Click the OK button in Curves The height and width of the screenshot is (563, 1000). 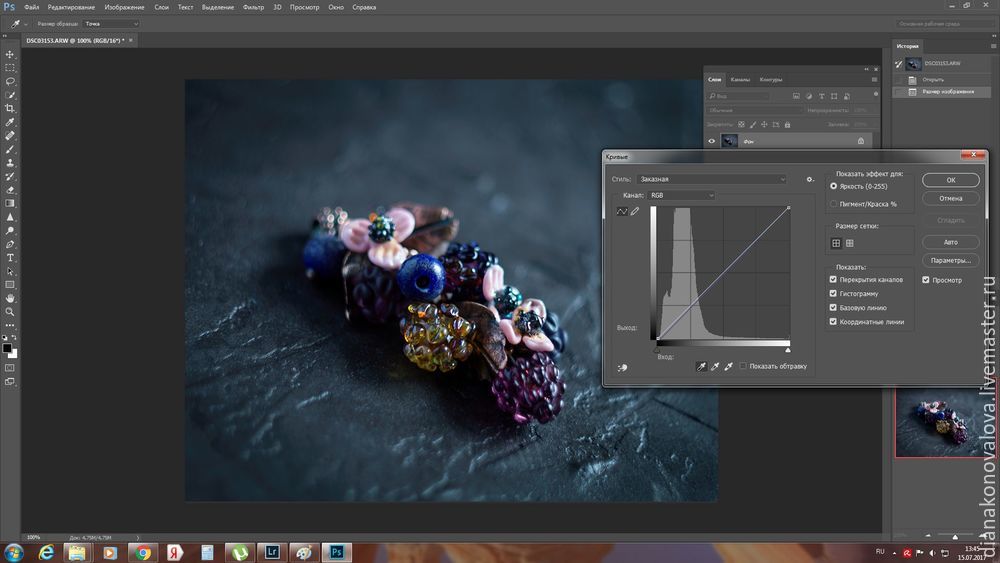(x=950, y=180)
